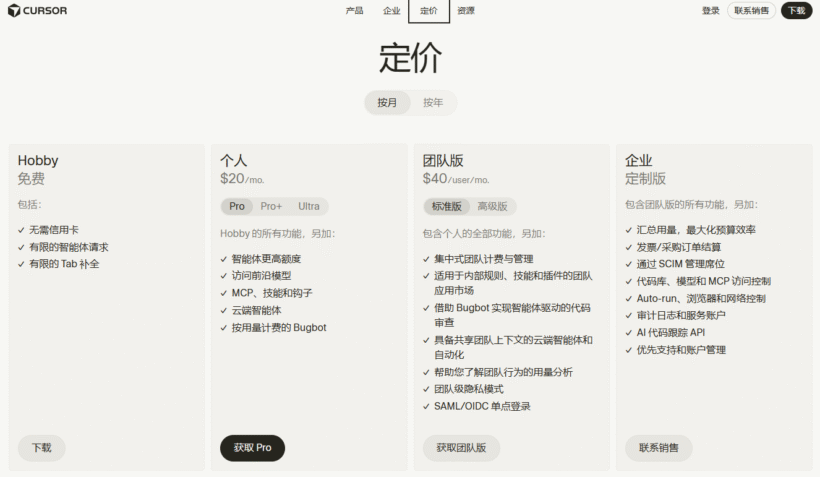Image resolution: width=820 pixels, height=477 pixels.
Task: Open the 资源 menu
Action: click(466, 10)
